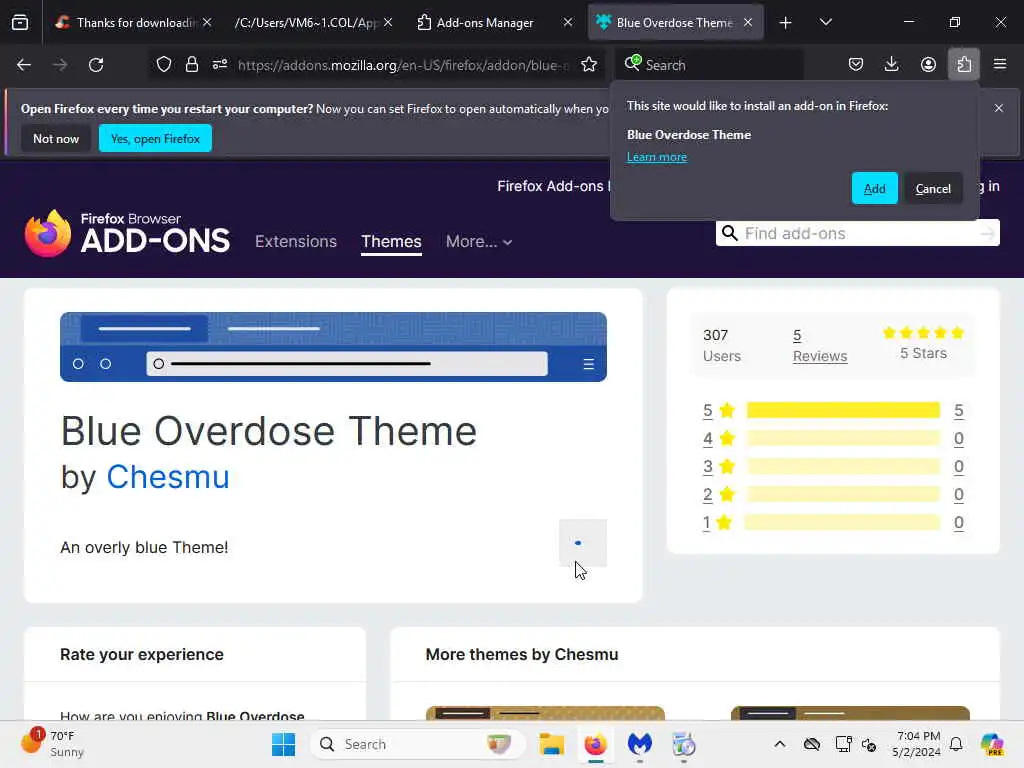This screenshot has height=768, width=1024.
Task: Expand the More... dropdown menu
Action: (x=479, y=242)
